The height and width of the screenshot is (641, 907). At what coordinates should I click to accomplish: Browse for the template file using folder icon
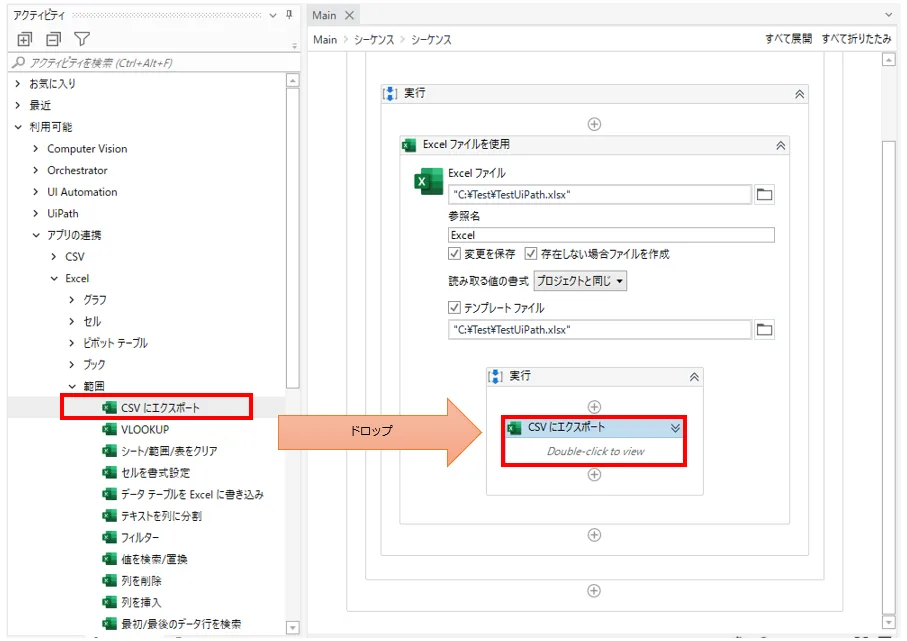coord(764,330)
